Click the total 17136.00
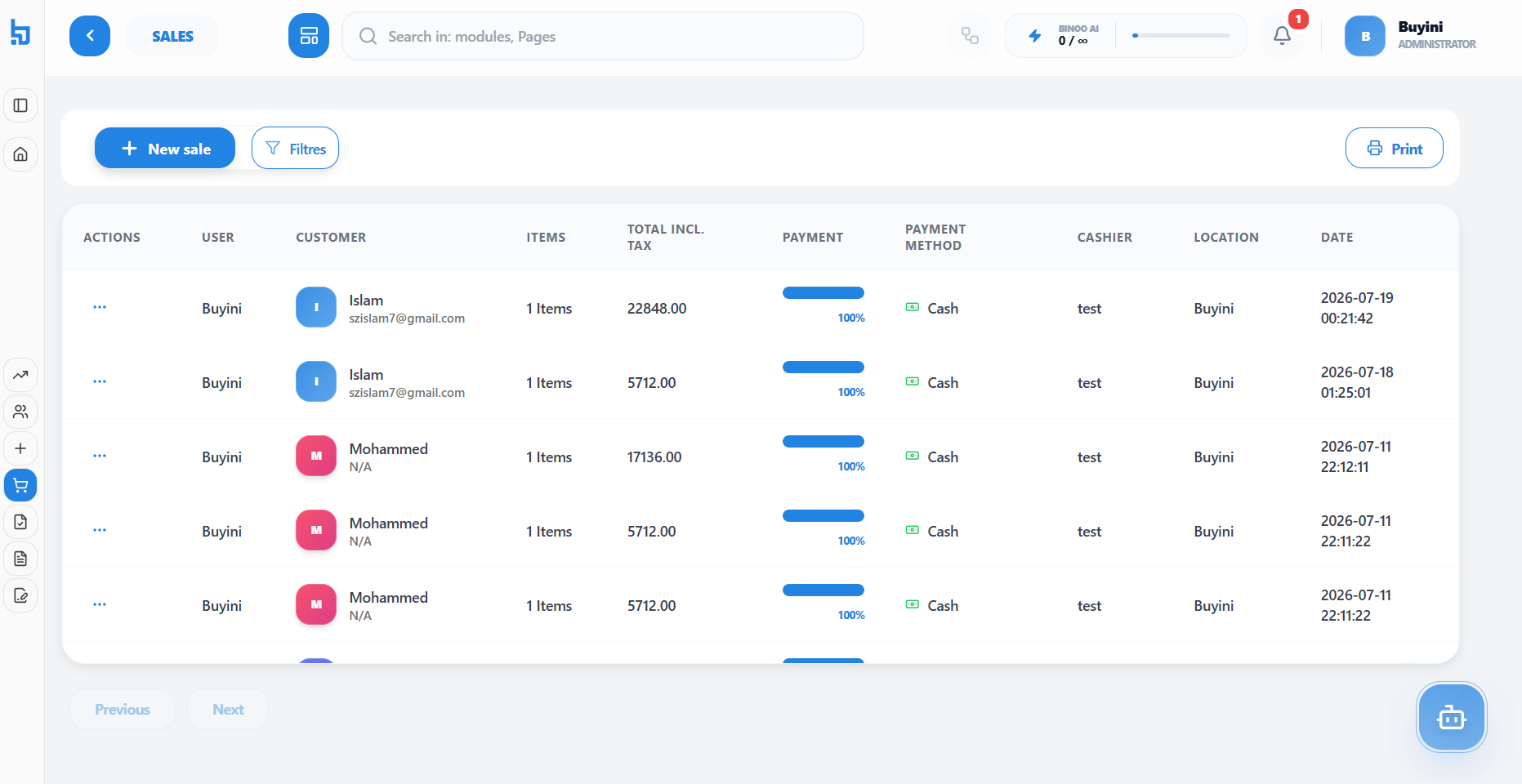This screenshot has height=784, width=1522. tap(654, 457)
